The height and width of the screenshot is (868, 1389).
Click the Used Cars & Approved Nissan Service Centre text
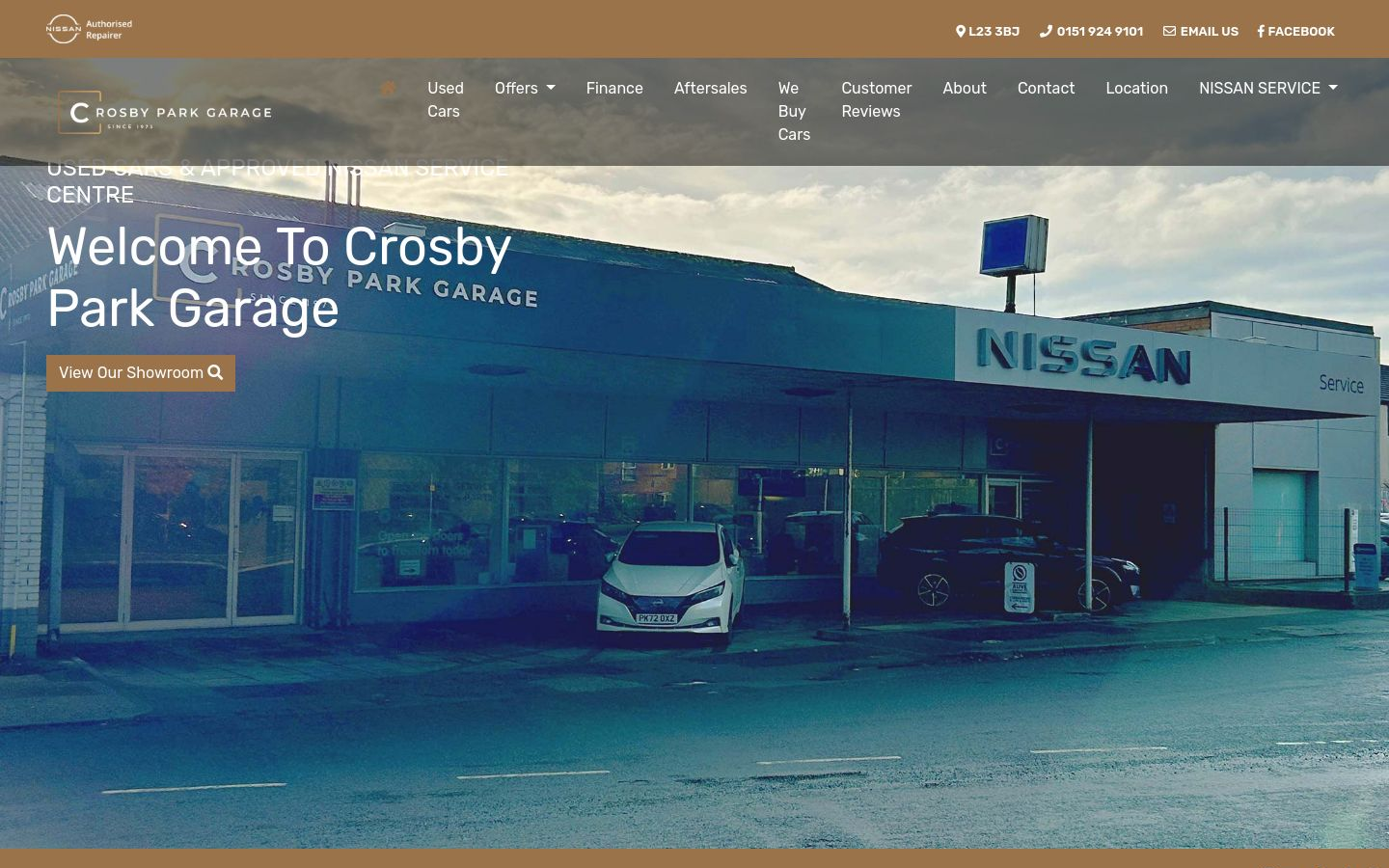point(278,181)
